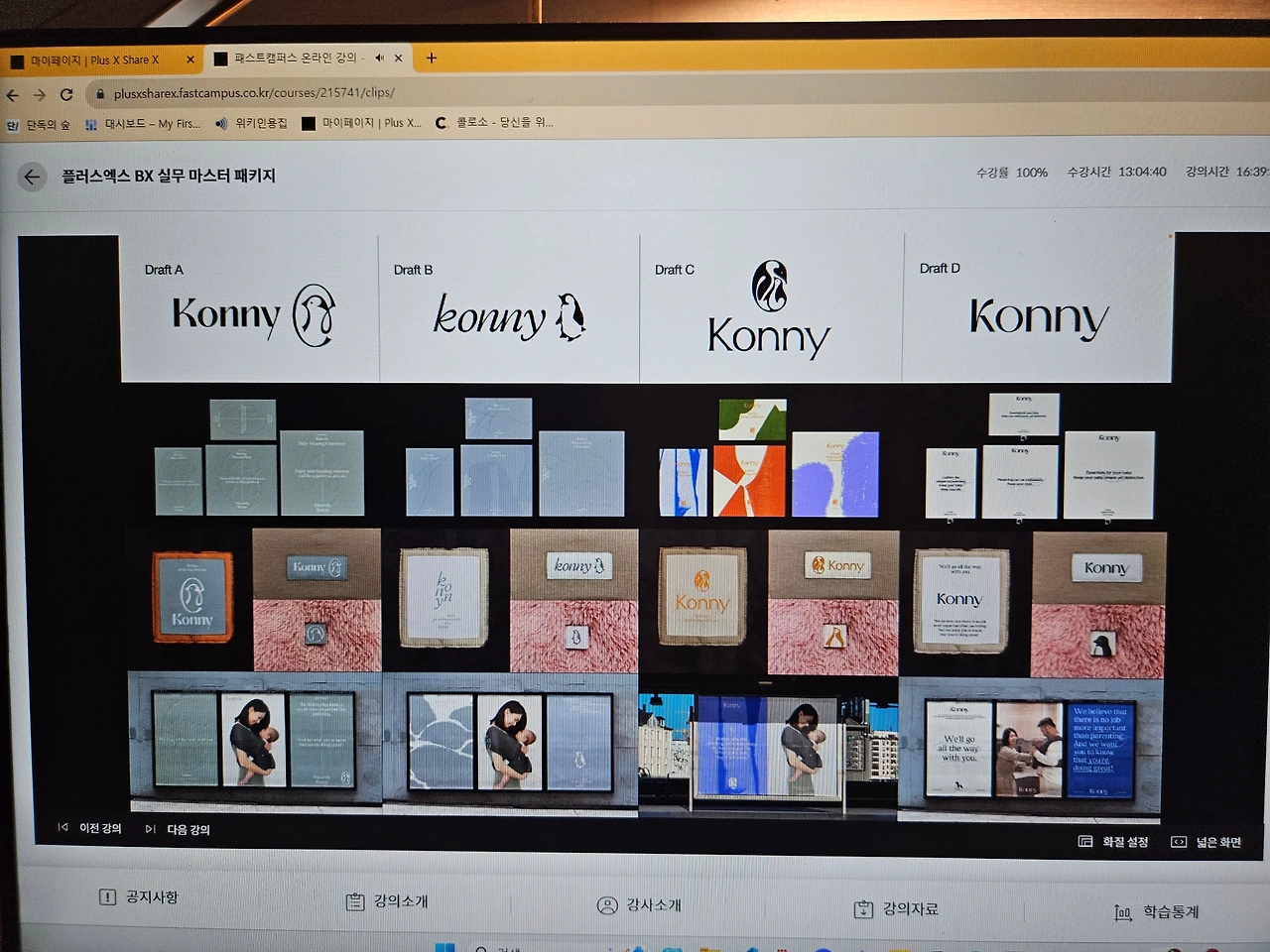
Task: Go forward one page in the browser
Action: pyautogui.click(x=39, y=95)
